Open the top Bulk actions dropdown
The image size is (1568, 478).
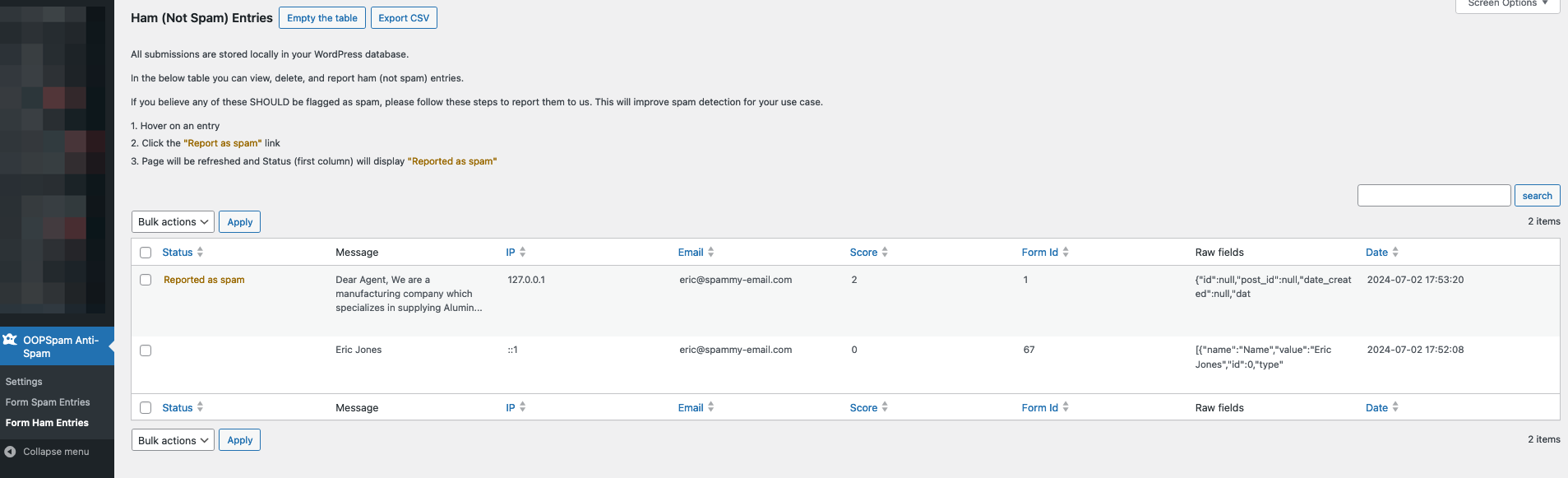tap(173, 222)
